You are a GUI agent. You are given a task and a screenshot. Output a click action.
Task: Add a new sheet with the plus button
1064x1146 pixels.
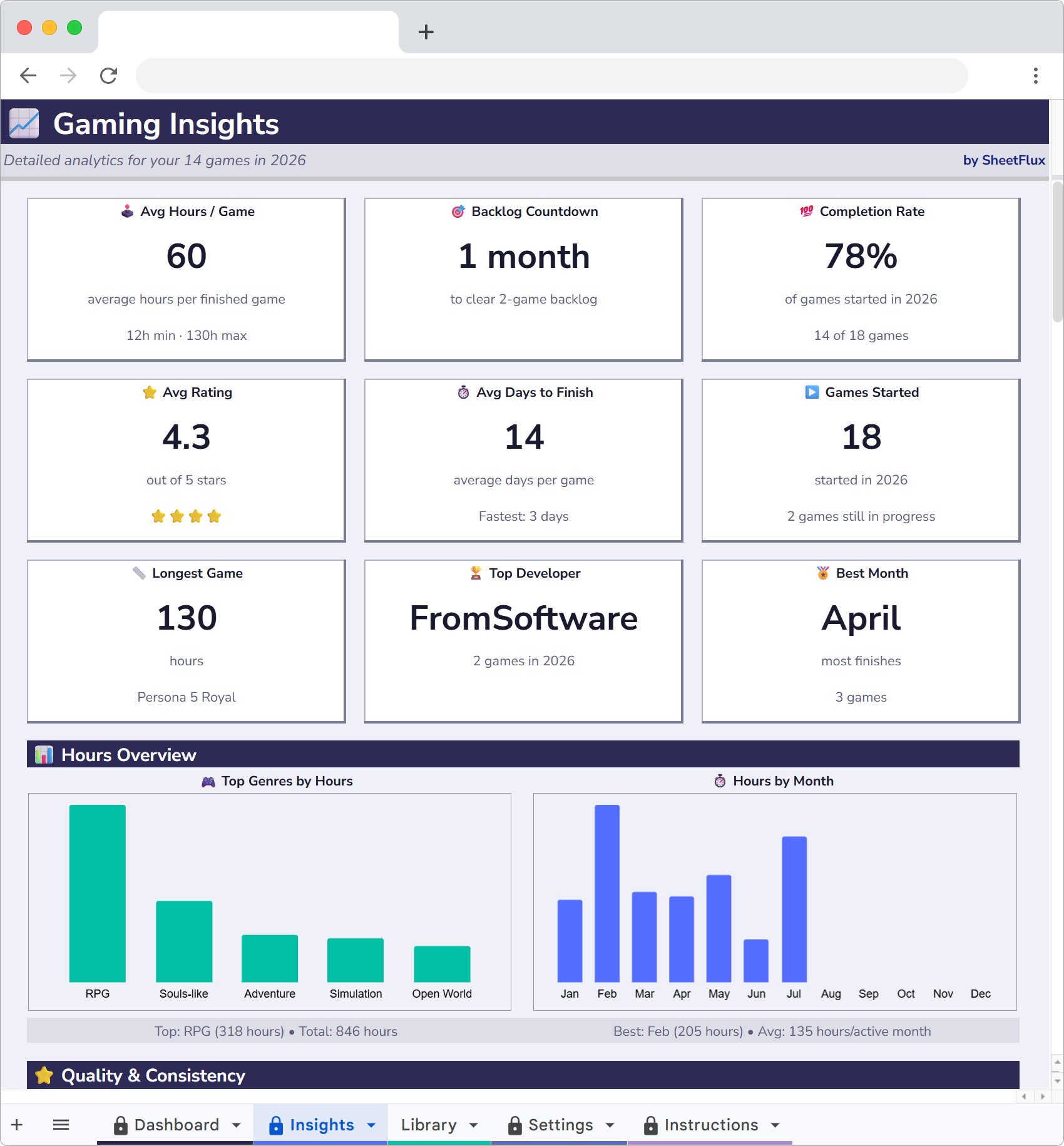tap(16, 1124)
